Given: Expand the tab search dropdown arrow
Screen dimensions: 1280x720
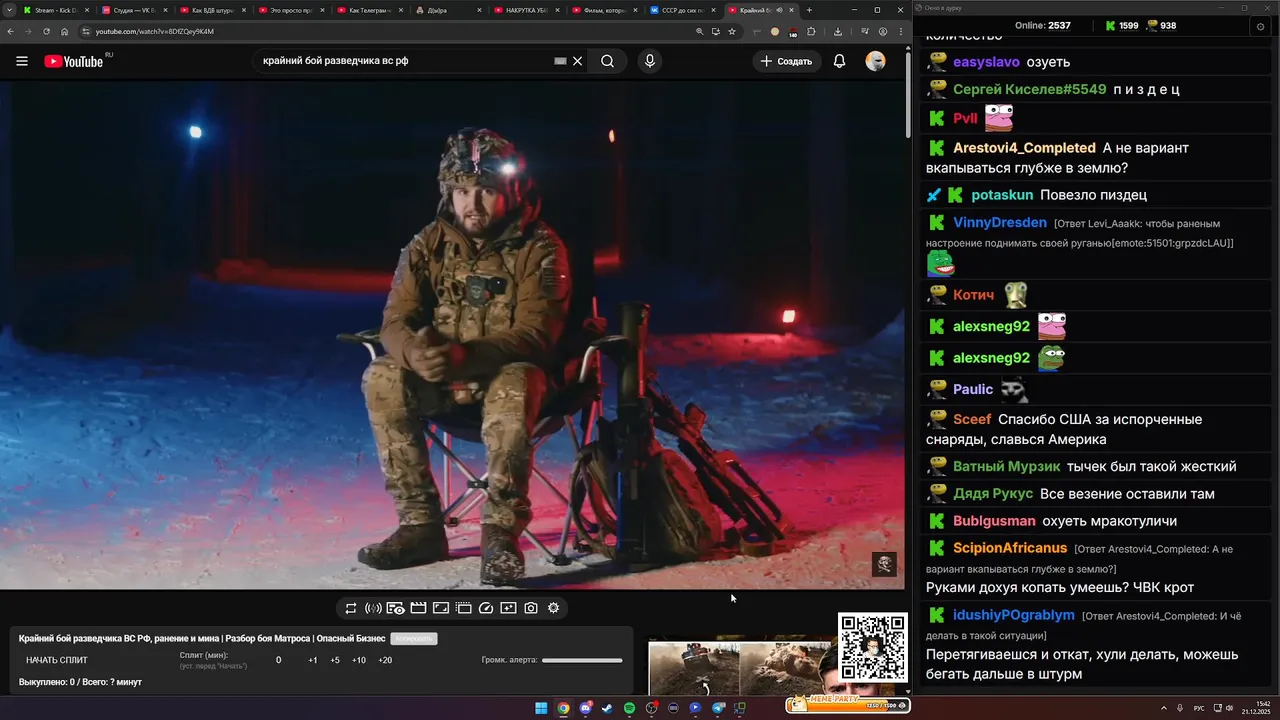Looking at the screenshot, I should click(9, 10).
